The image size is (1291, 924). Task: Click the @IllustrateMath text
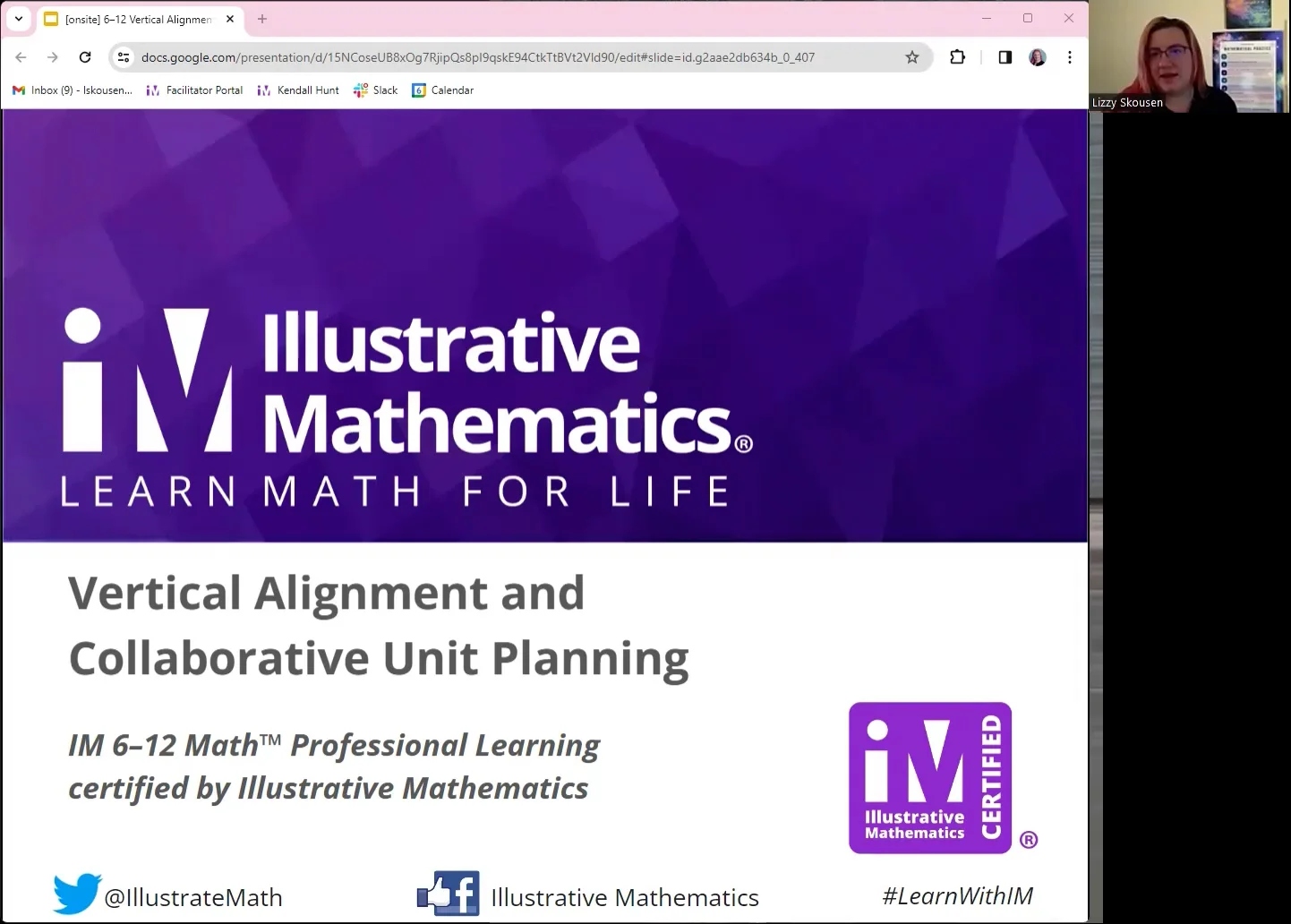pos(193,897)
